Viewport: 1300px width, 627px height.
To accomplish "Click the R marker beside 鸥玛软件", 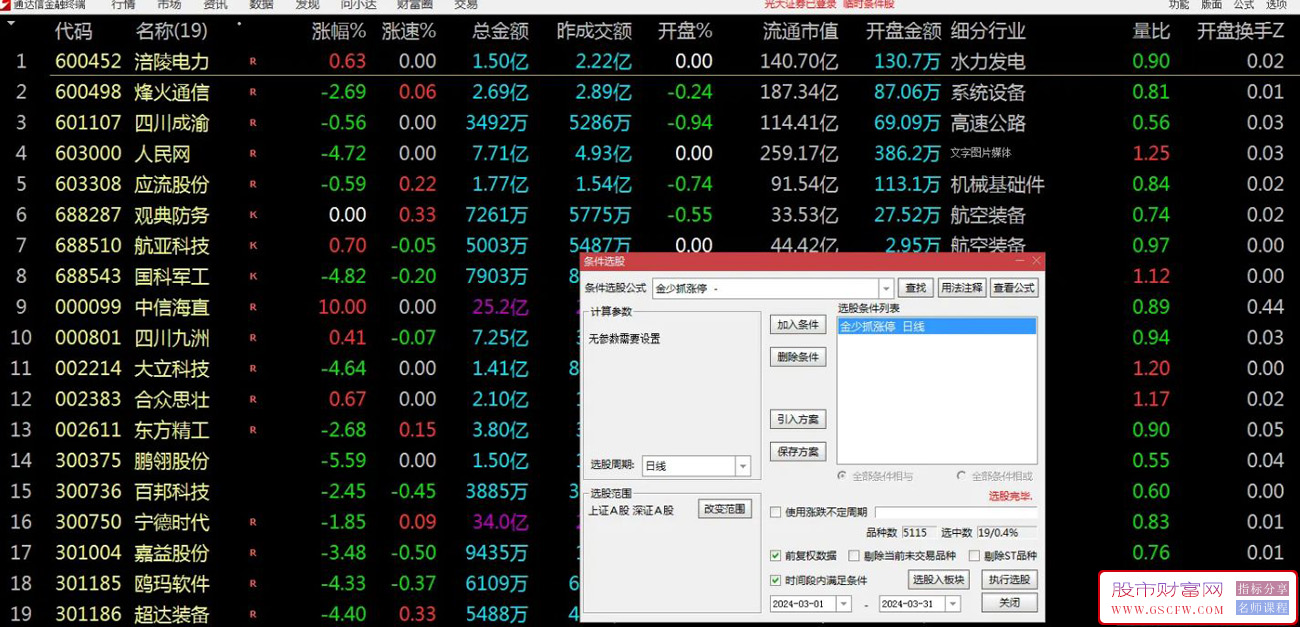I will (253, 583).
